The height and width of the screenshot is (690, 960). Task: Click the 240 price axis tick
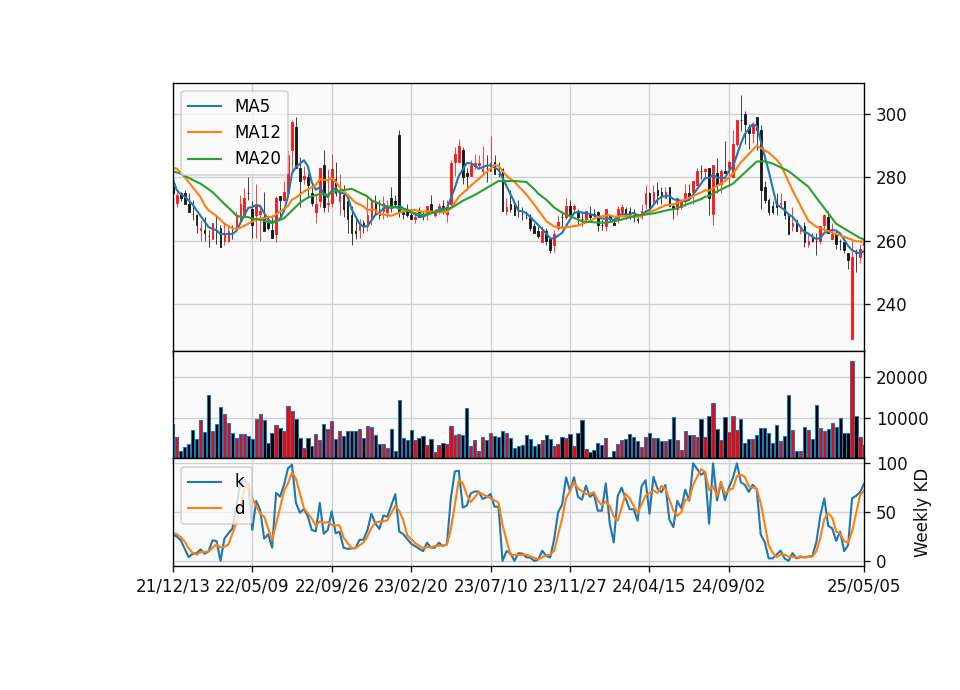pos(891,305)
